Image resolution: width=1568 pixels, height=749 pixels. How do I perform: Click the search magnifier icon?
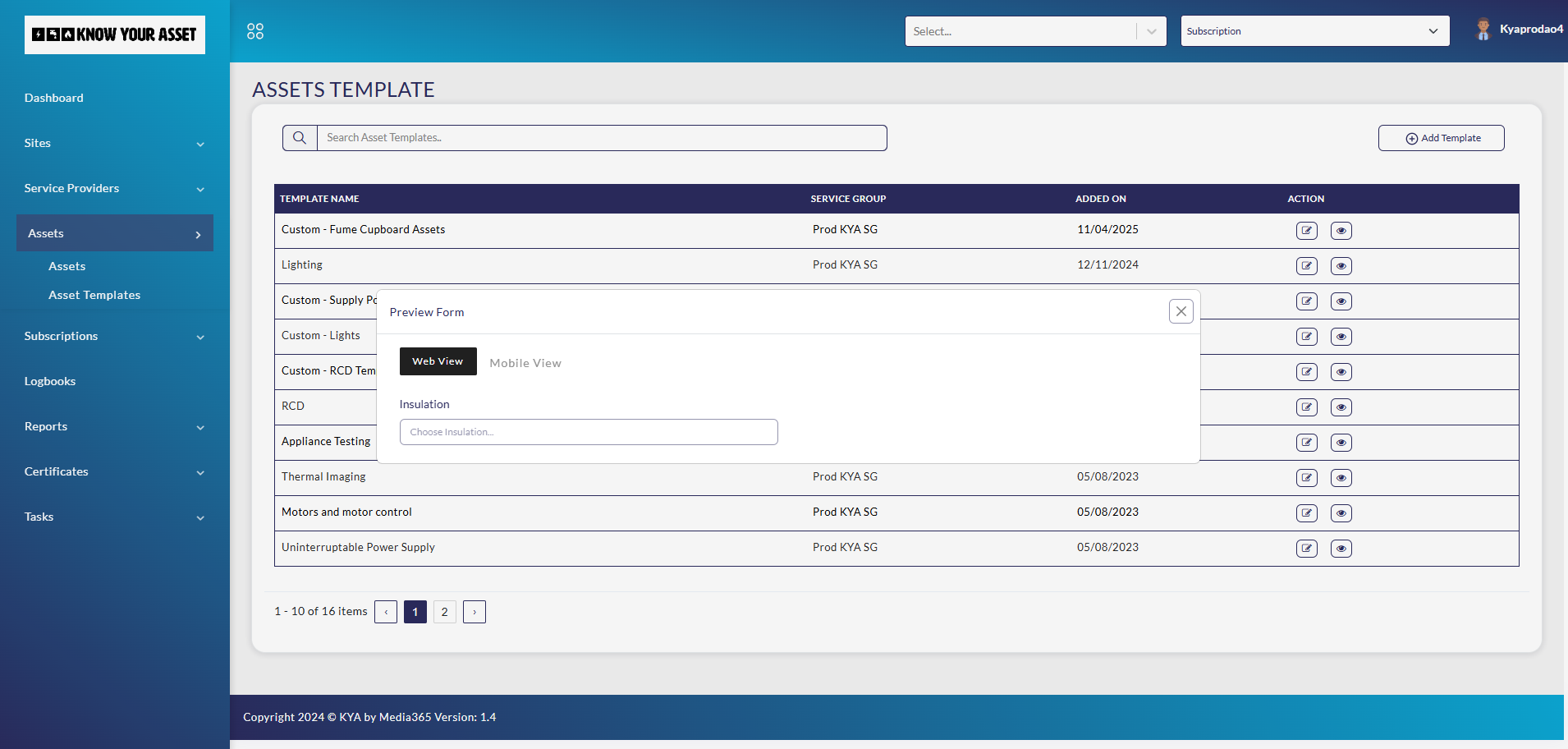point(300,138)
